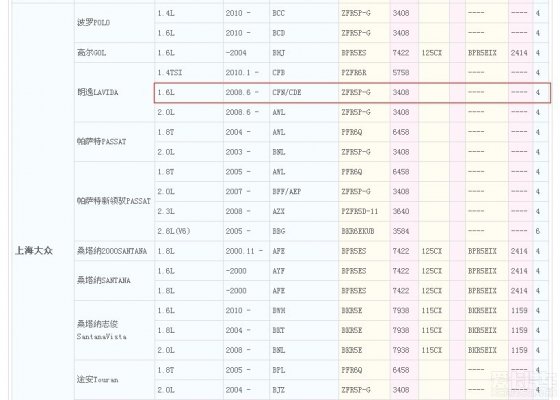Screen dimensions: 560x400
Task: Click engine code BCC
Action: click(x=279, y=13)
